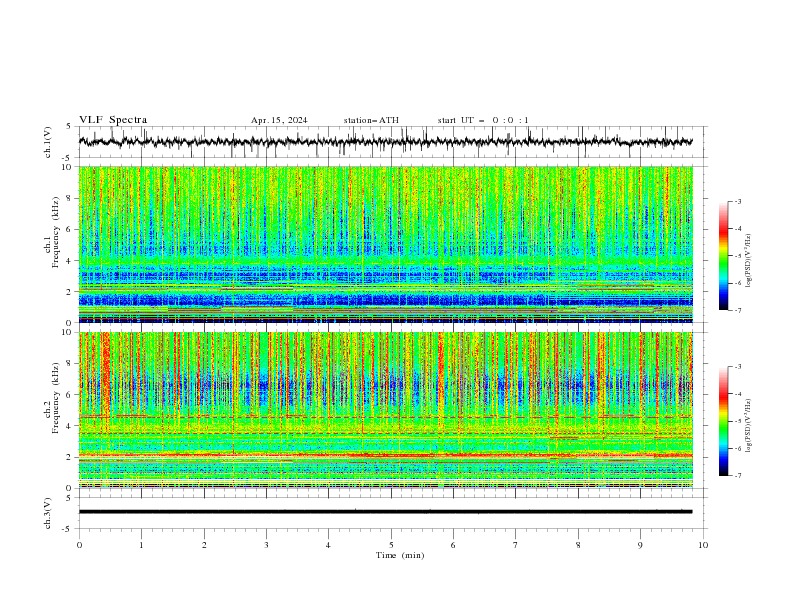Click time axis tick label "5"
The height and width of the screenshot is (612, 792).
click(391, 545)
